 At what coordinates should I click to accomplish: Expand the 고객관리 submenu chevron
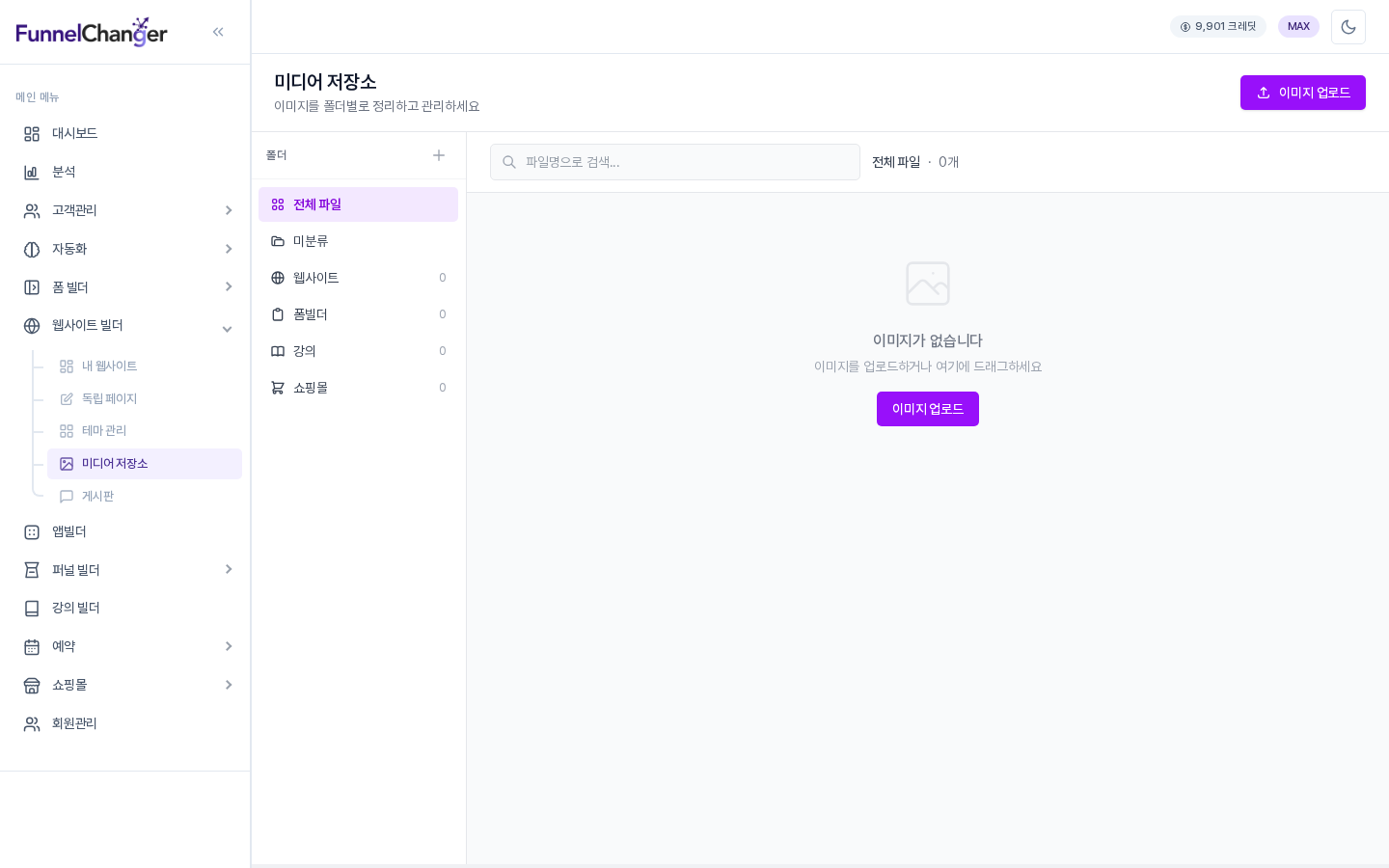click(x=229, y=210)
